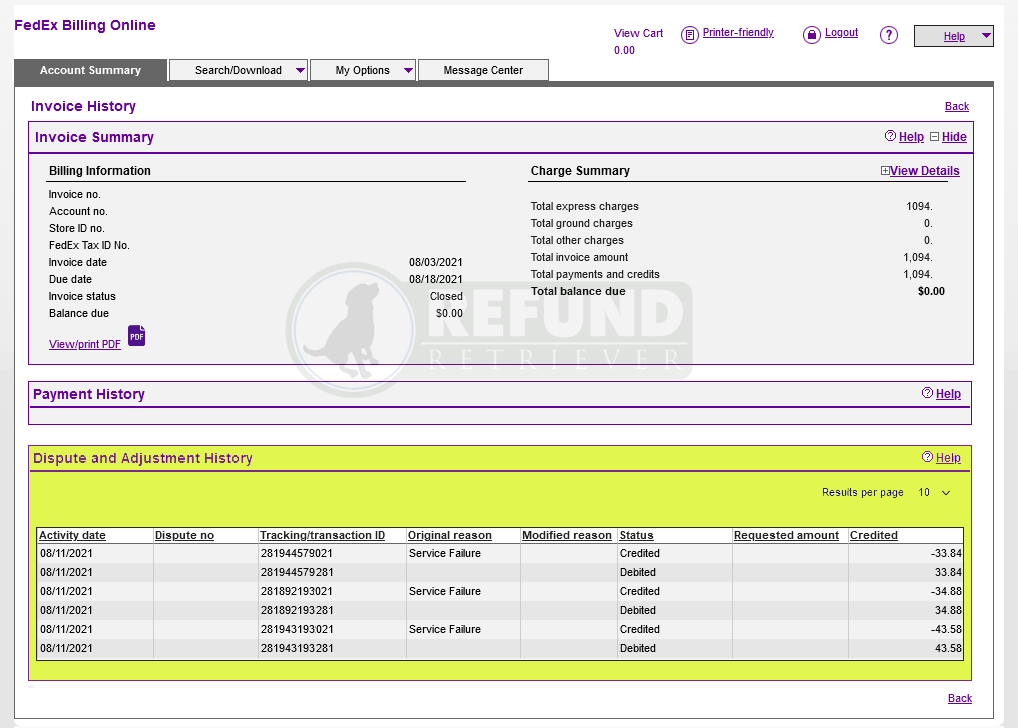Viewport: 1018px width, 728px height.
Task: Sort by Dispute no column header
Action: [184, 535]
